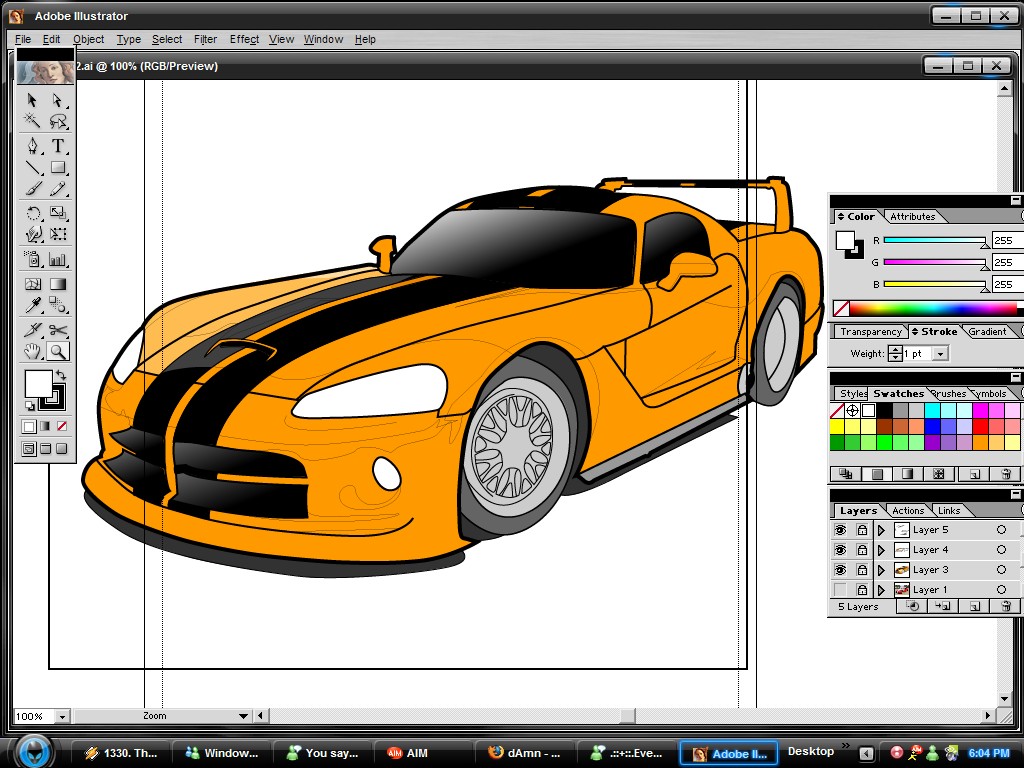The width and height of the screenshot is (1024, 768).
Task: Expand Layer 4 contents
Action: click(881, 550)
